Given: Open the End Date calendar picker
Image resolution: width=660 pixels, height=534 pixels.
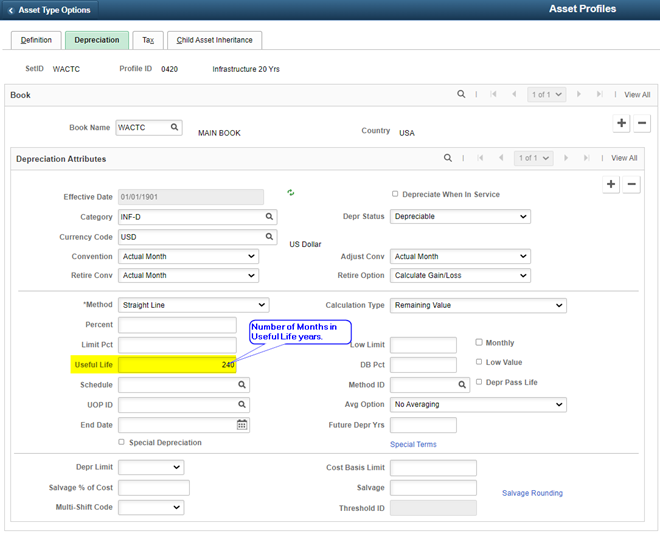Looking at the screenshot, I should click(x=242, y=425).
